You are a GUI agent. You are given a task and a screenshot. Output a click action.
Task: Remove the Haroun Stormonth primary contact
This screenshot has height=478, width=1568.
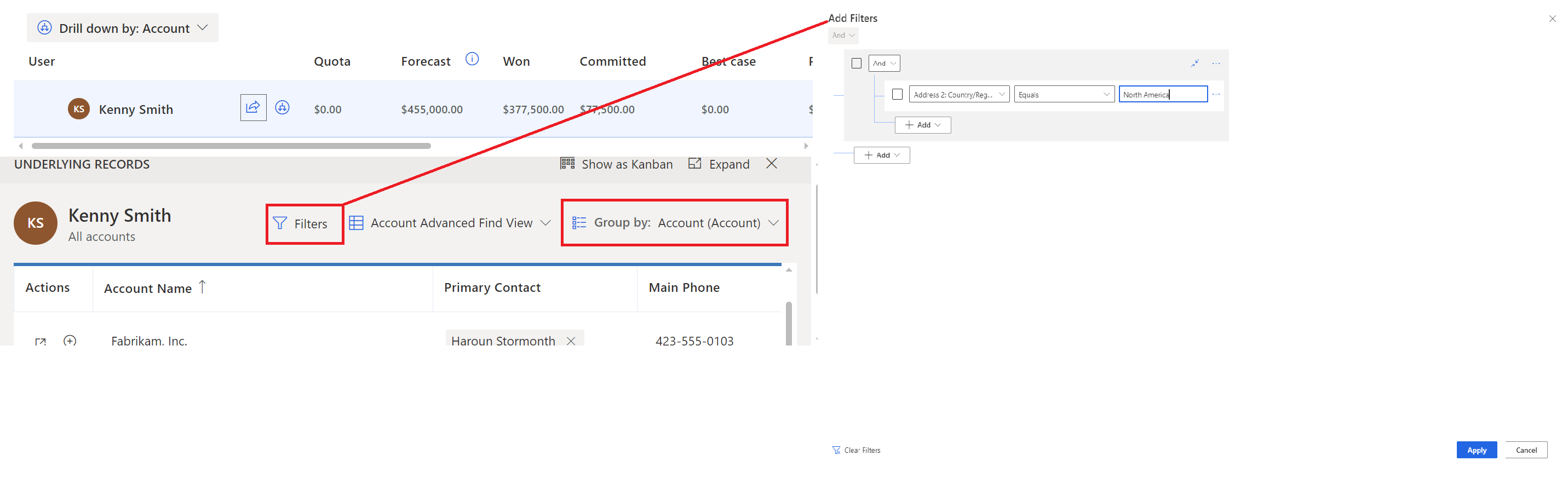(x=571, y=341)
